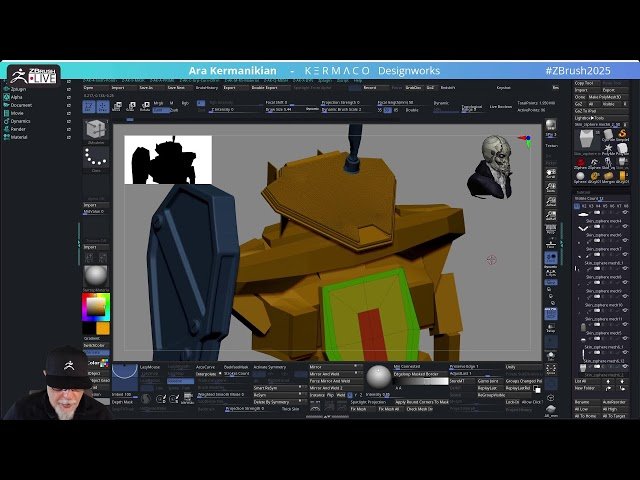
Task: Open the material sphere selector
Action: point(96,277)
